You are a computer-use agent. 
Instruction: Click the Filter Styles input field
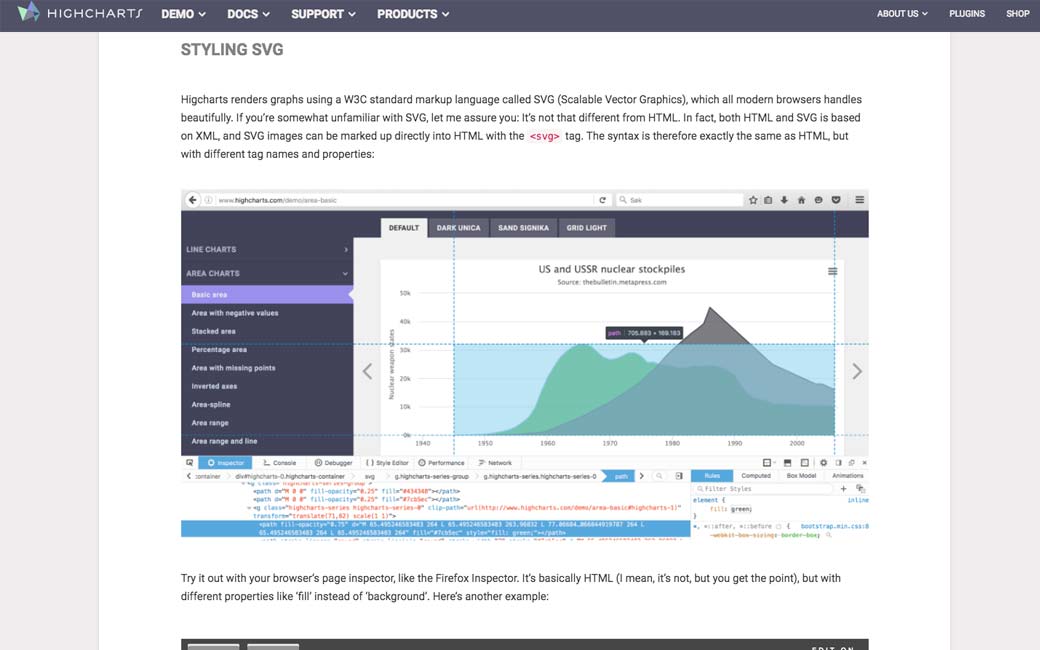pyautogui.click(x=760, y=489)
